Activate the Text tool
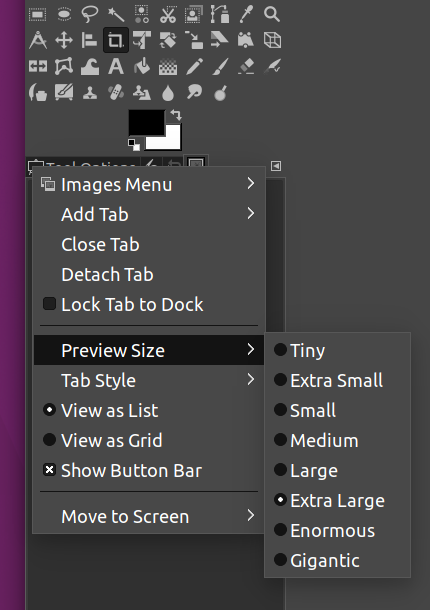This screenshot has width=430, height=610. pos(116,67)
